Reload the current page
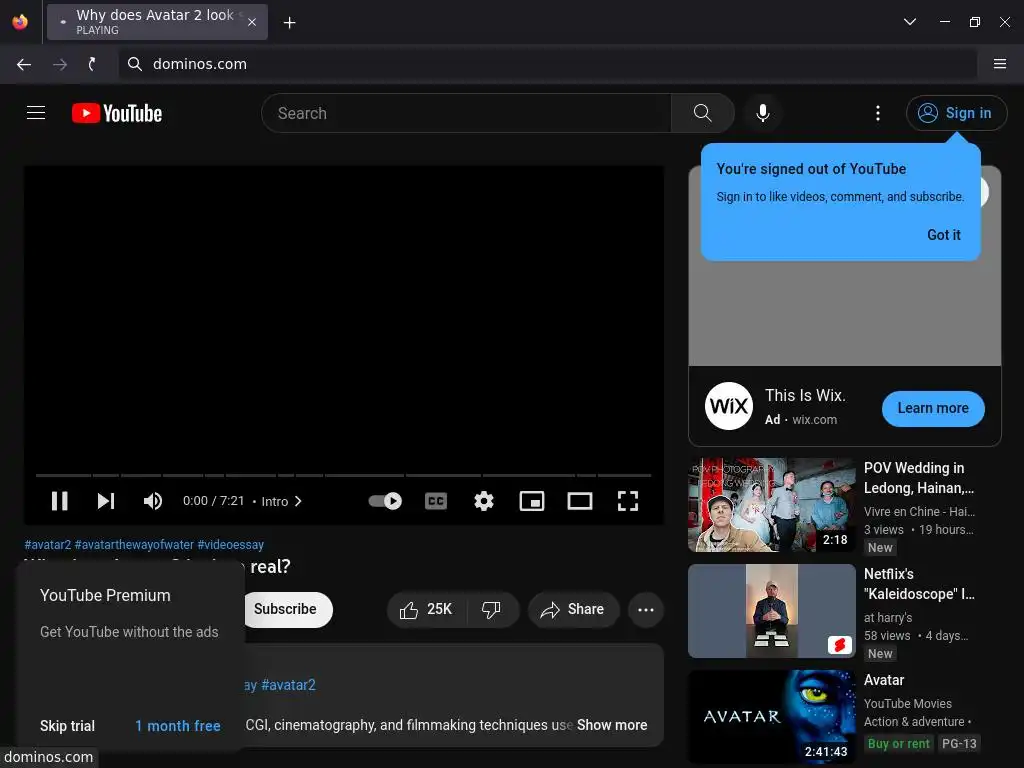This screenshot has width=1024, height=768. (92, 64)
